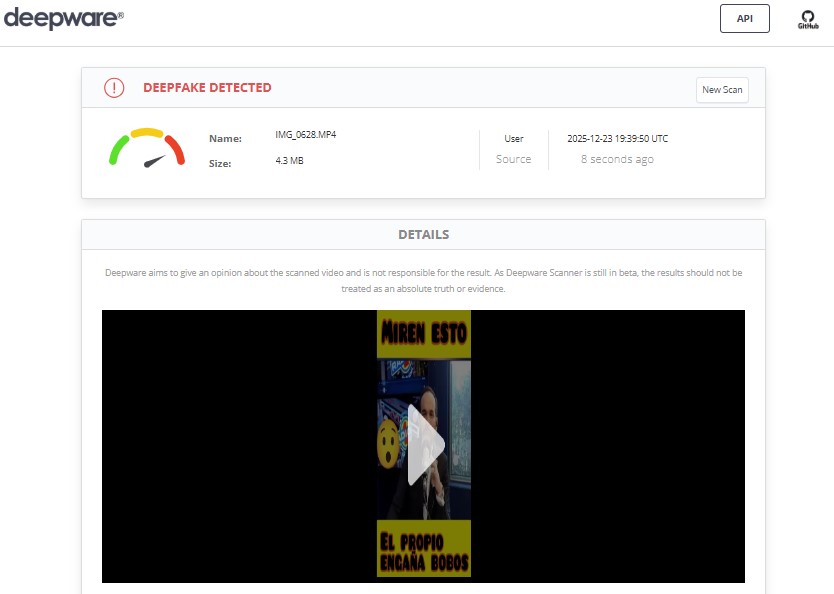This screenshot has width=834, height=594.
Task: Click the green segment of the gauge
Action: pyautogui.click(x=118, y=150)
